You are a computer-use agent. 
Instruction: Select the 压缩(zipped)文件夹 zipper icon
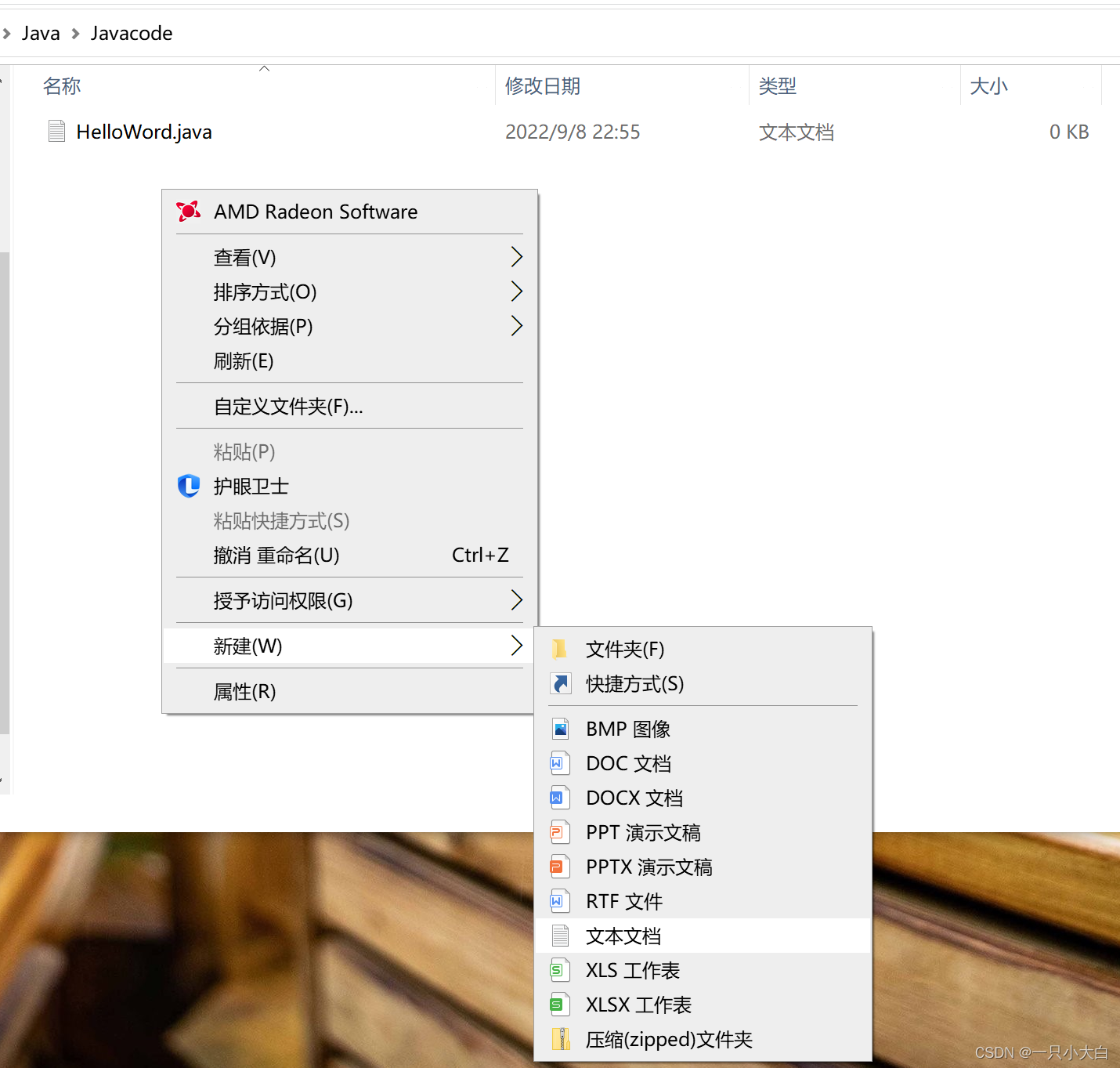(560, 1039)
